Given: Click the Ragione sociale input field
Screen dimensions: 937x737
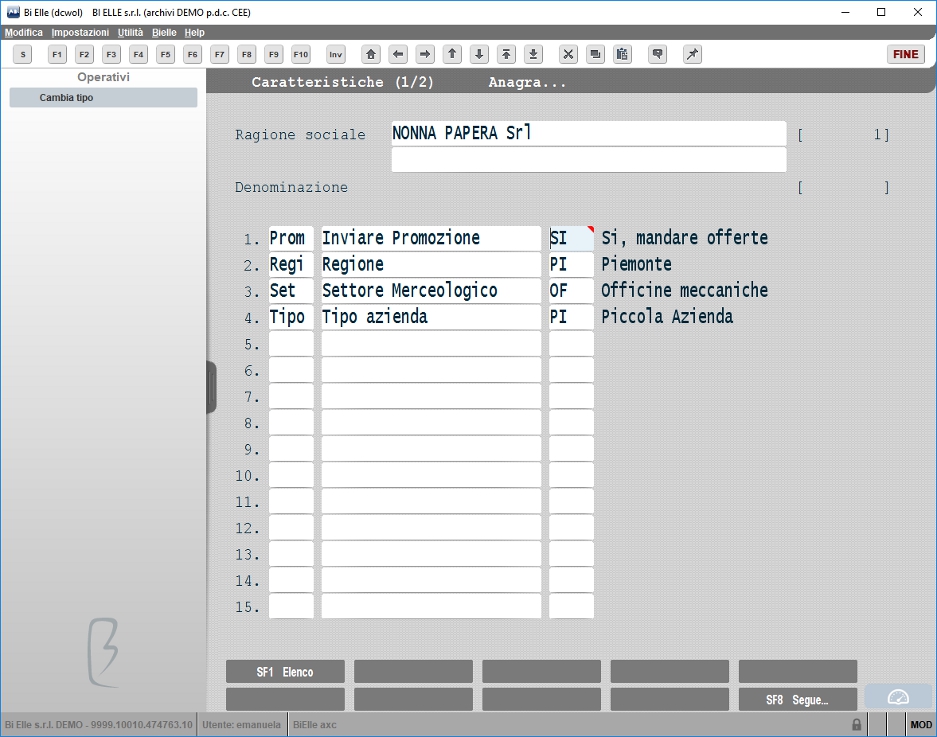Looking at the screenshot, I should (x=589, y=133).
